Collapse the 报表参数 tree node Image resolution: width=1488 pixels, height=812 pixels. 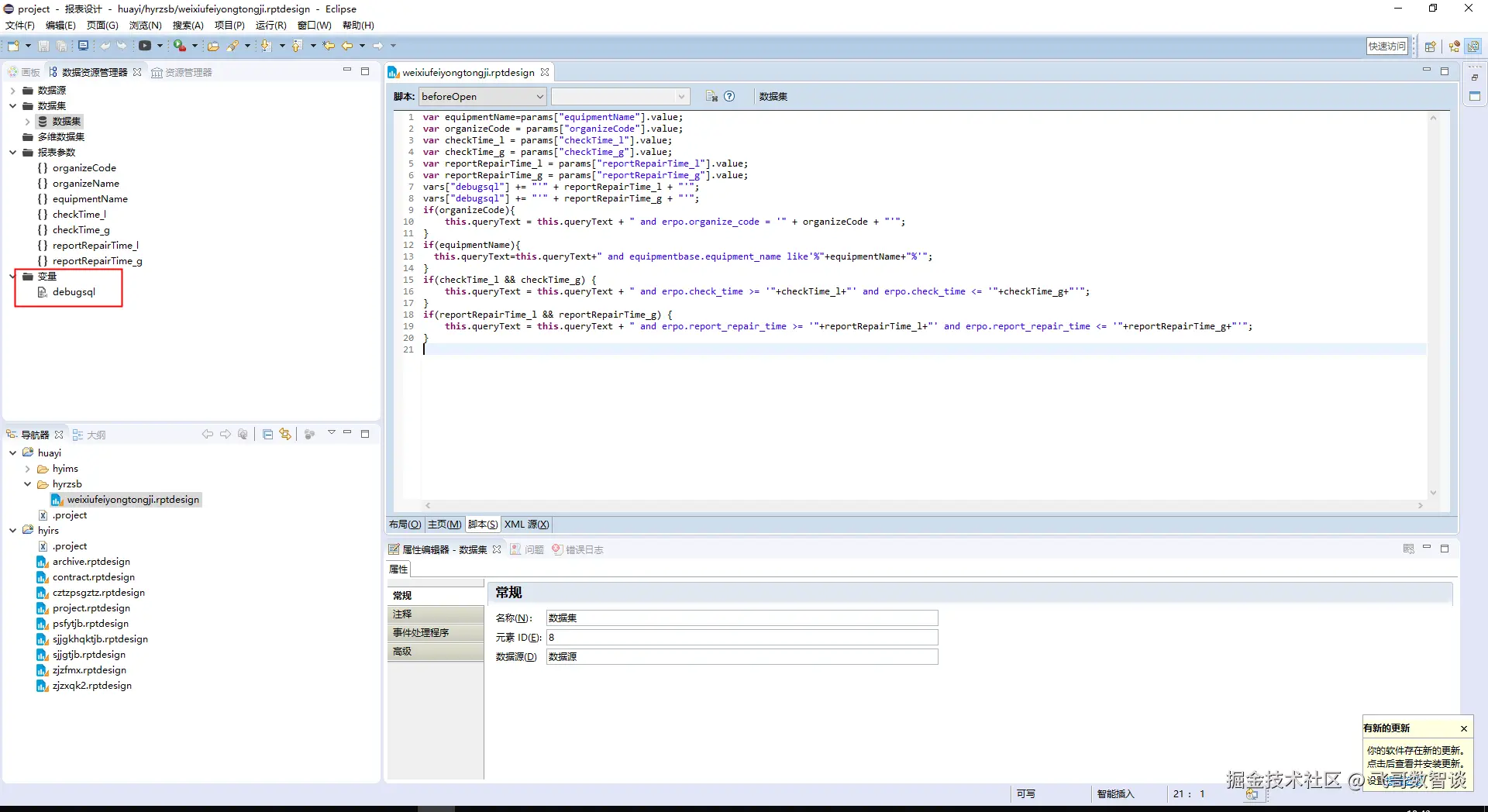click(13, 153)
